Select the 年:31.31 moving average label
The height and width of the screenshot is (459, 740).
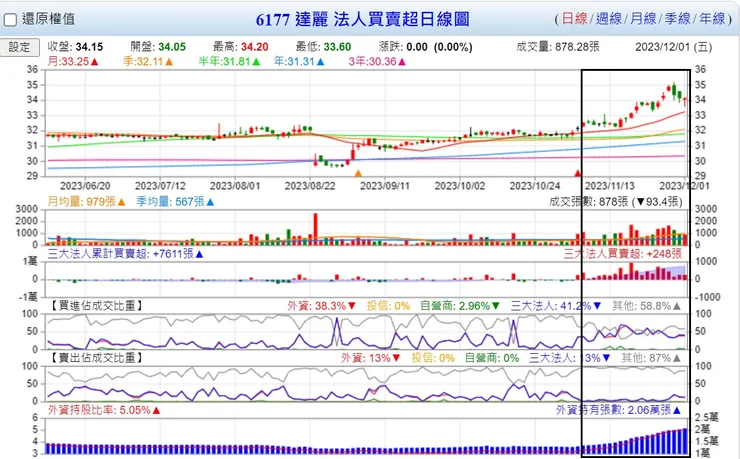pyautogui.click(x=299, y=61)
